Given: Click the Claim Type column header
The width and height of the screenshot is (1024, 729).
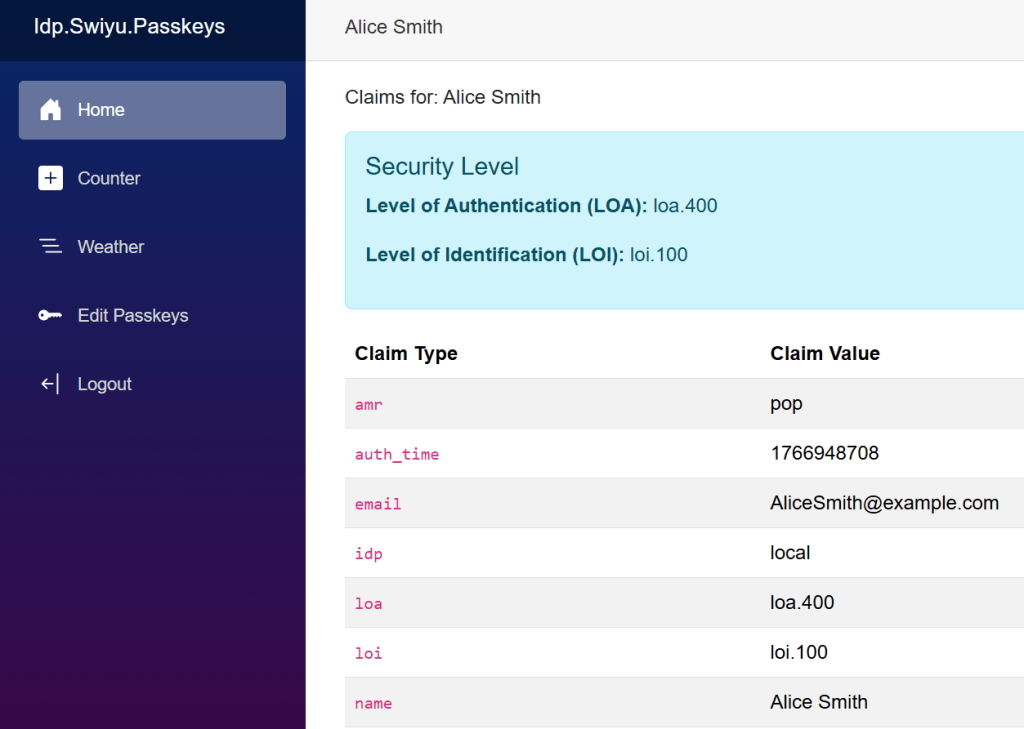Looking at the screenshot, I should [406, 353].
